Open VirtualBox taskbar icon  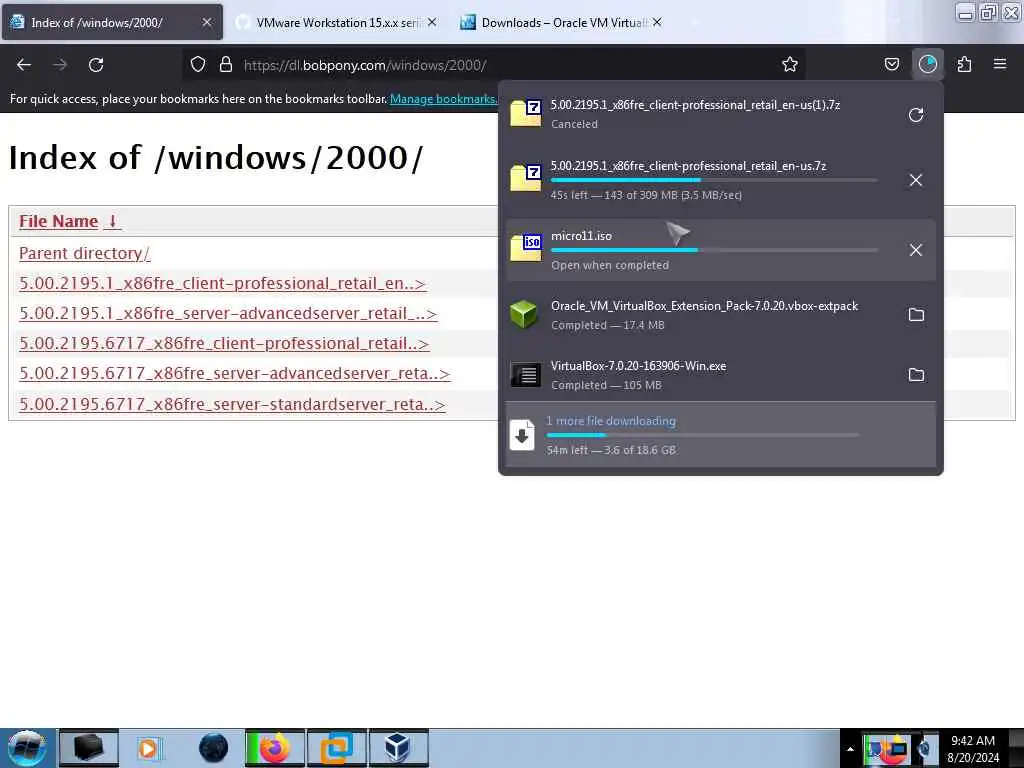click(398, 748)
